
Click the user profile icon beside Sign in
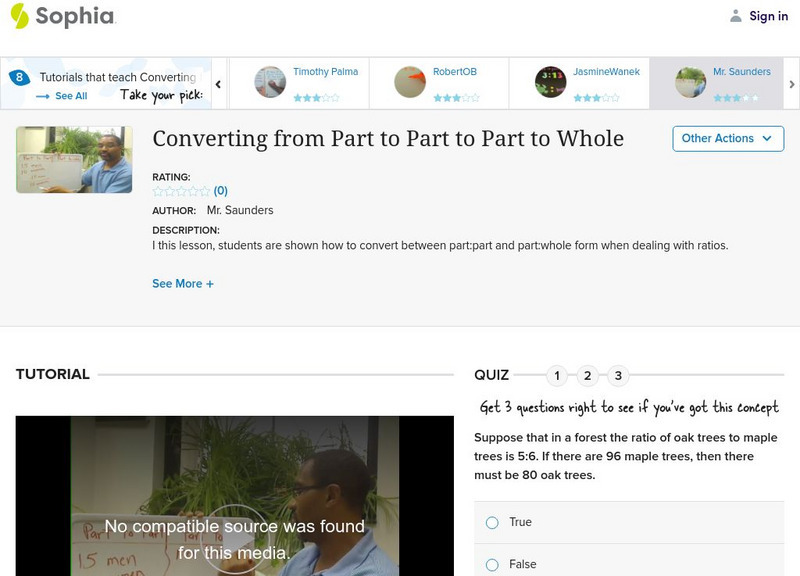coord(736,16)
